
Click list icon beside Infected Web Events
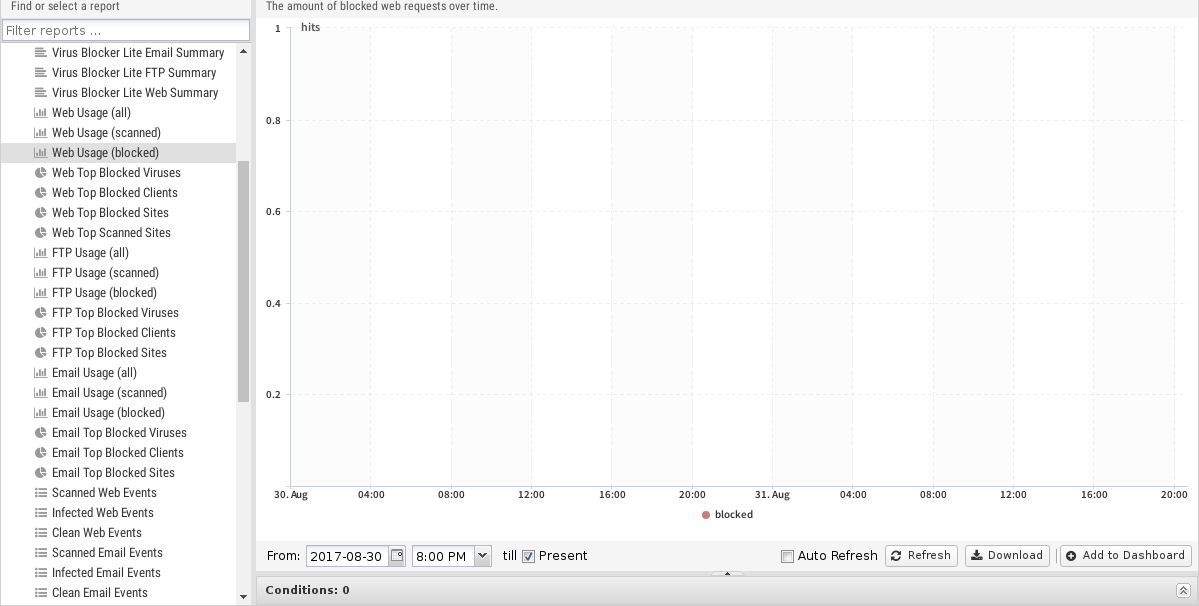pyautogui.click(x=41, y=513)
